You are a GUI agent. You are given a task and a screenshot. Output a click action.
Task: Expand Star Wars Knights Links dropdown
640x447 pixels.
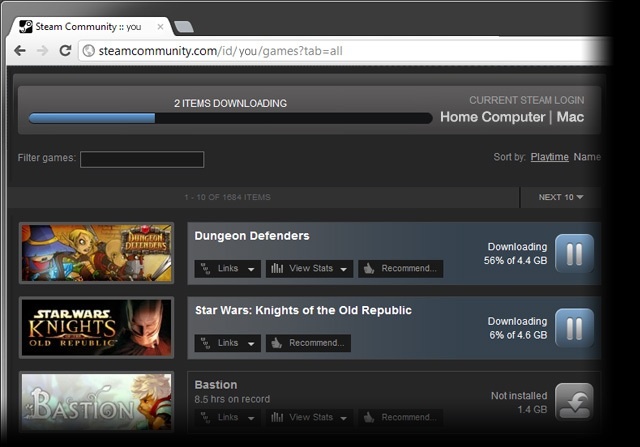point(228,343)
